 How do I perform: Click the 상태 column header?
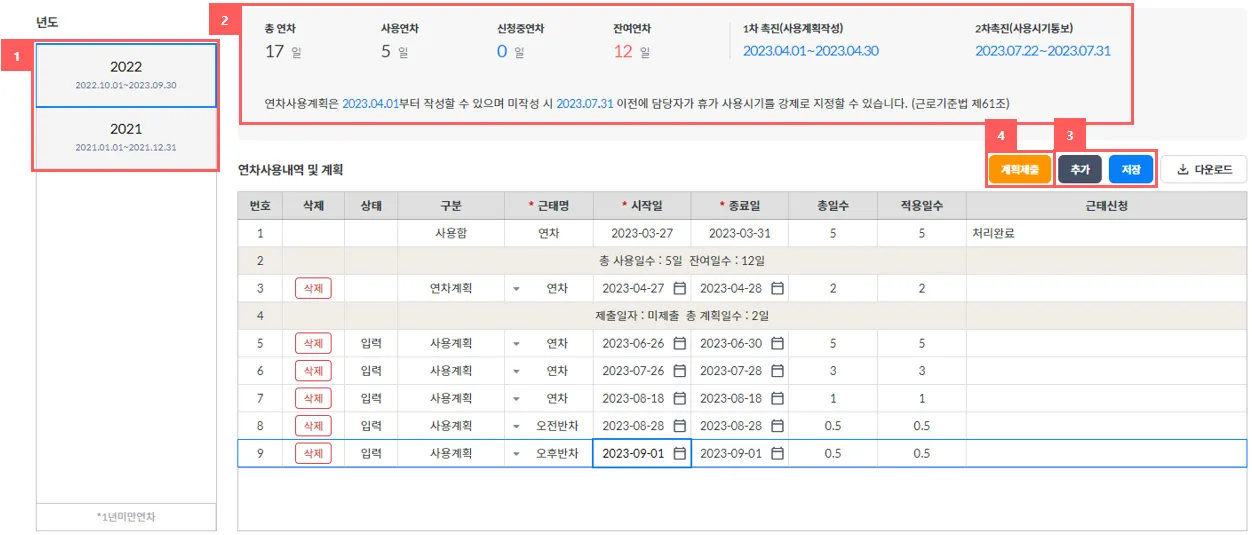[x=371, y=206]
